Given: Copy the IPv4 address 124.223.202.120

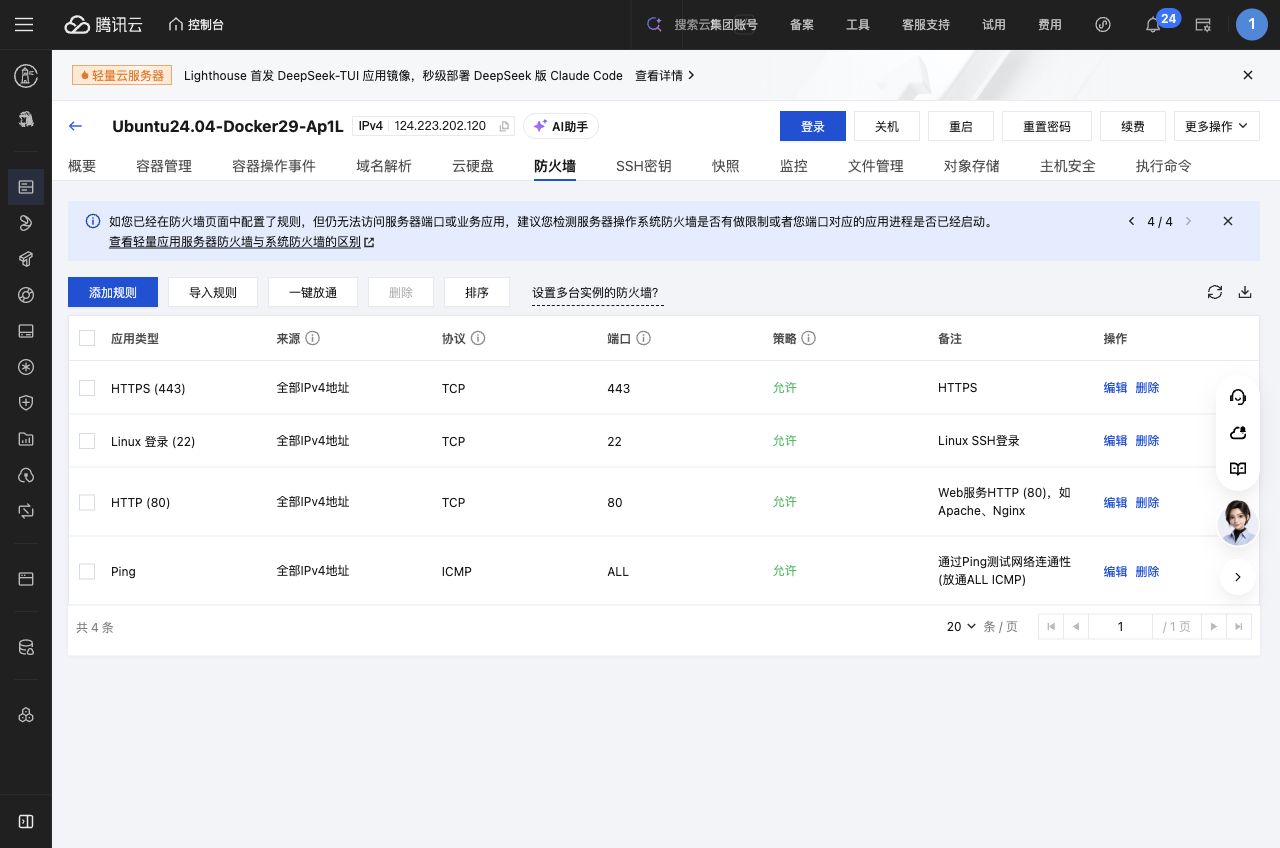Looking at the screenshot, I should (504, 126).
